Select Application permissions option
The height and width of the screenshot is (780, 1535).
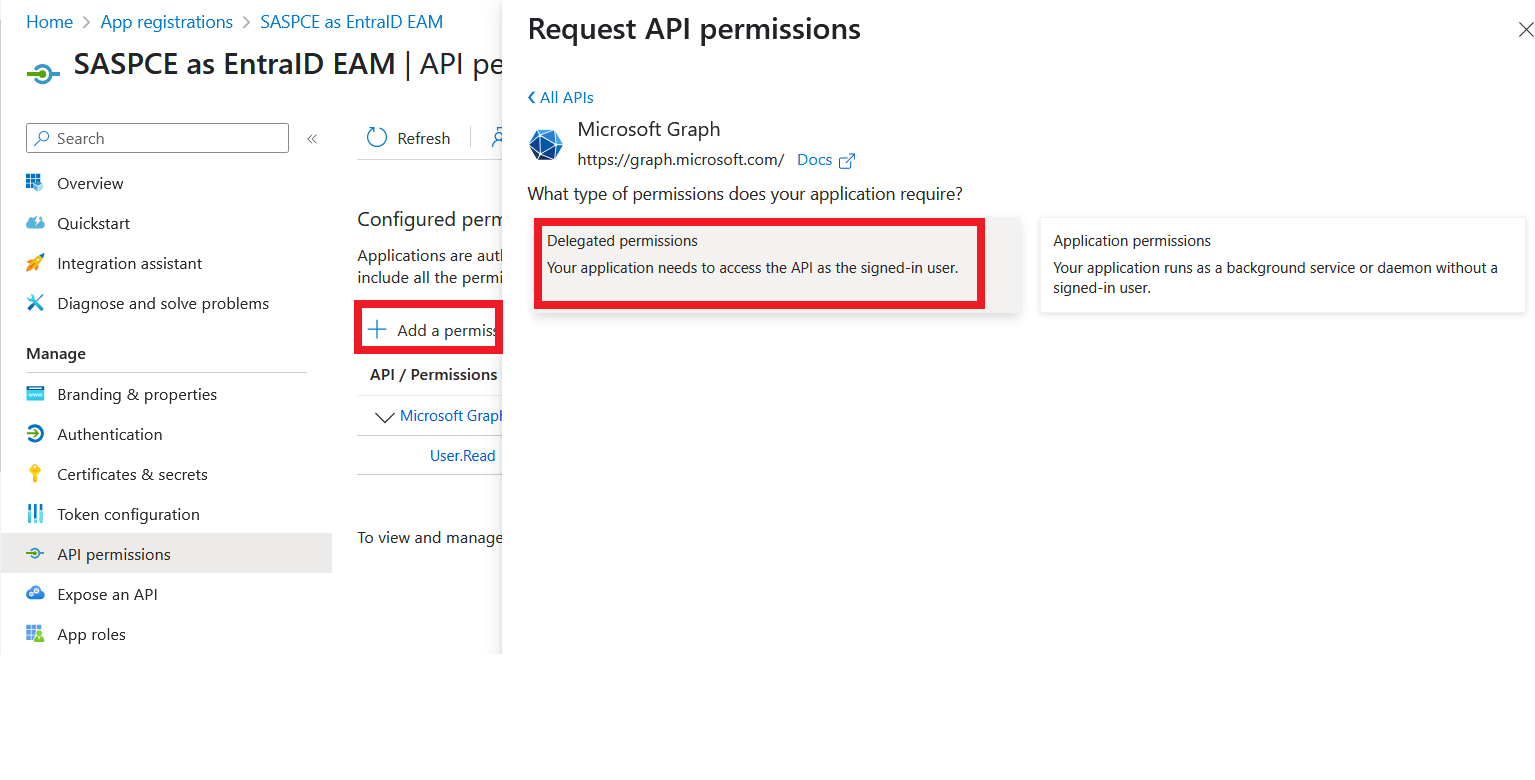point(1282,265)
